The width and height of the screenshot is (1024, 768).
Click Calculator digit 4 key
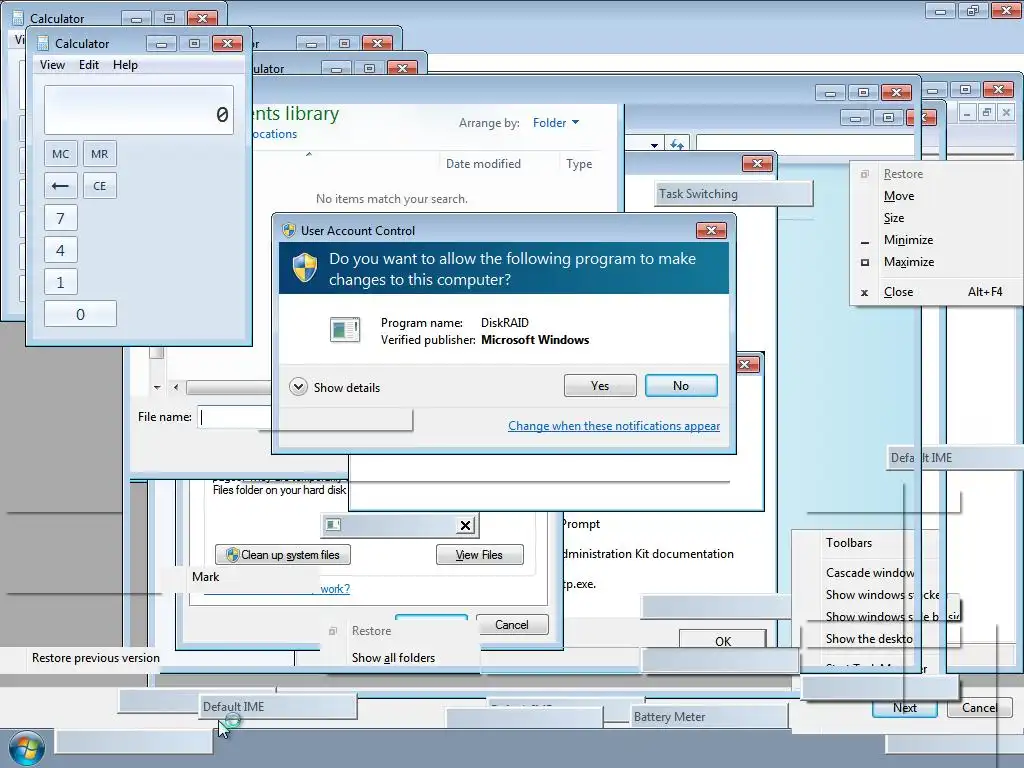coord(61,250)
